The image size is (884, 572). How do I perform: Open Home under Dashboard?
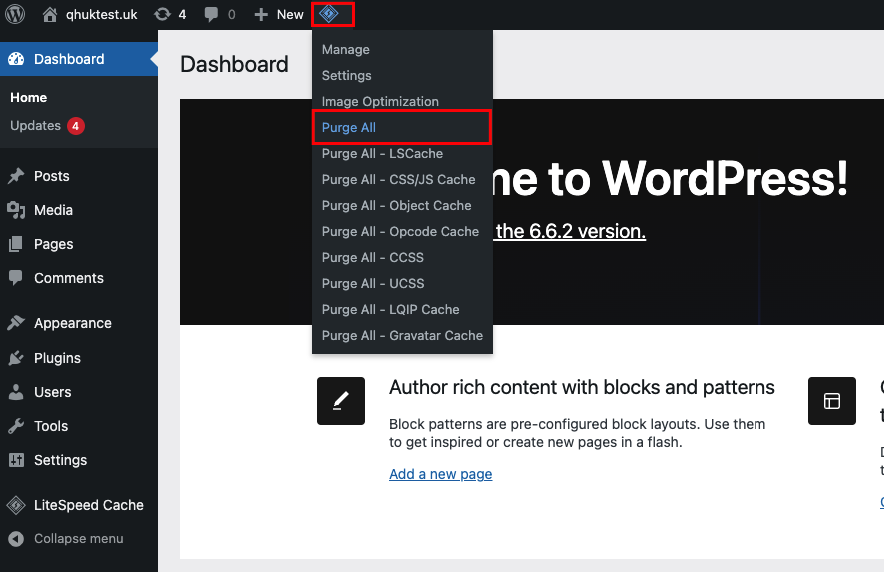pos(28,97)
